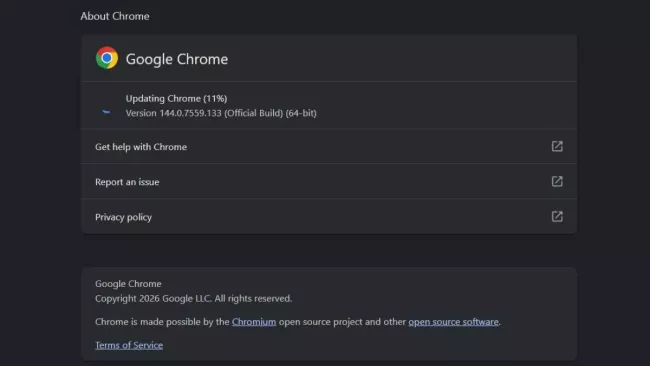Click the Version 144.0.7559.133 text

click(221, 113)
